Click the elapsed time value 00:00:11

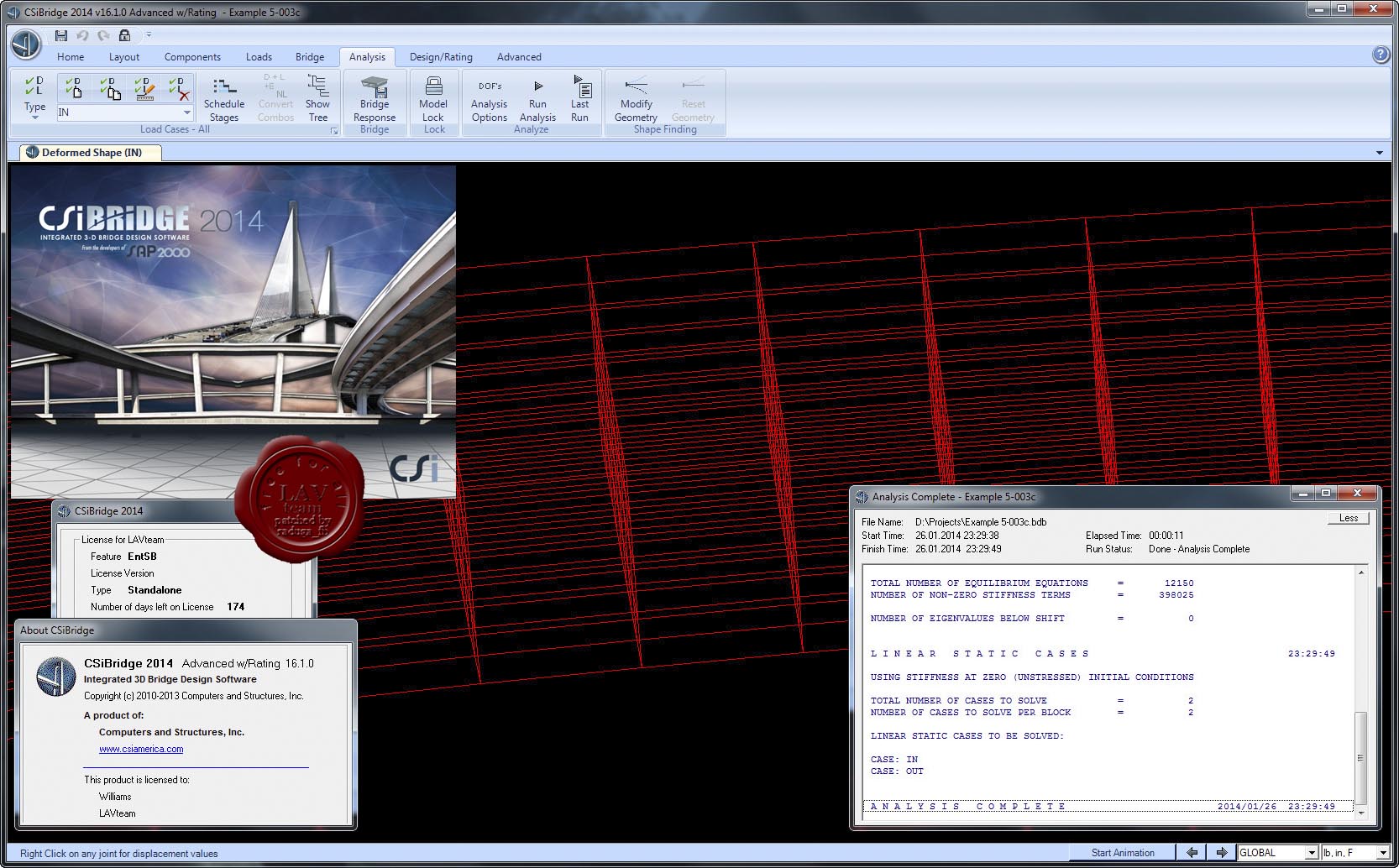pos(1166,536)
